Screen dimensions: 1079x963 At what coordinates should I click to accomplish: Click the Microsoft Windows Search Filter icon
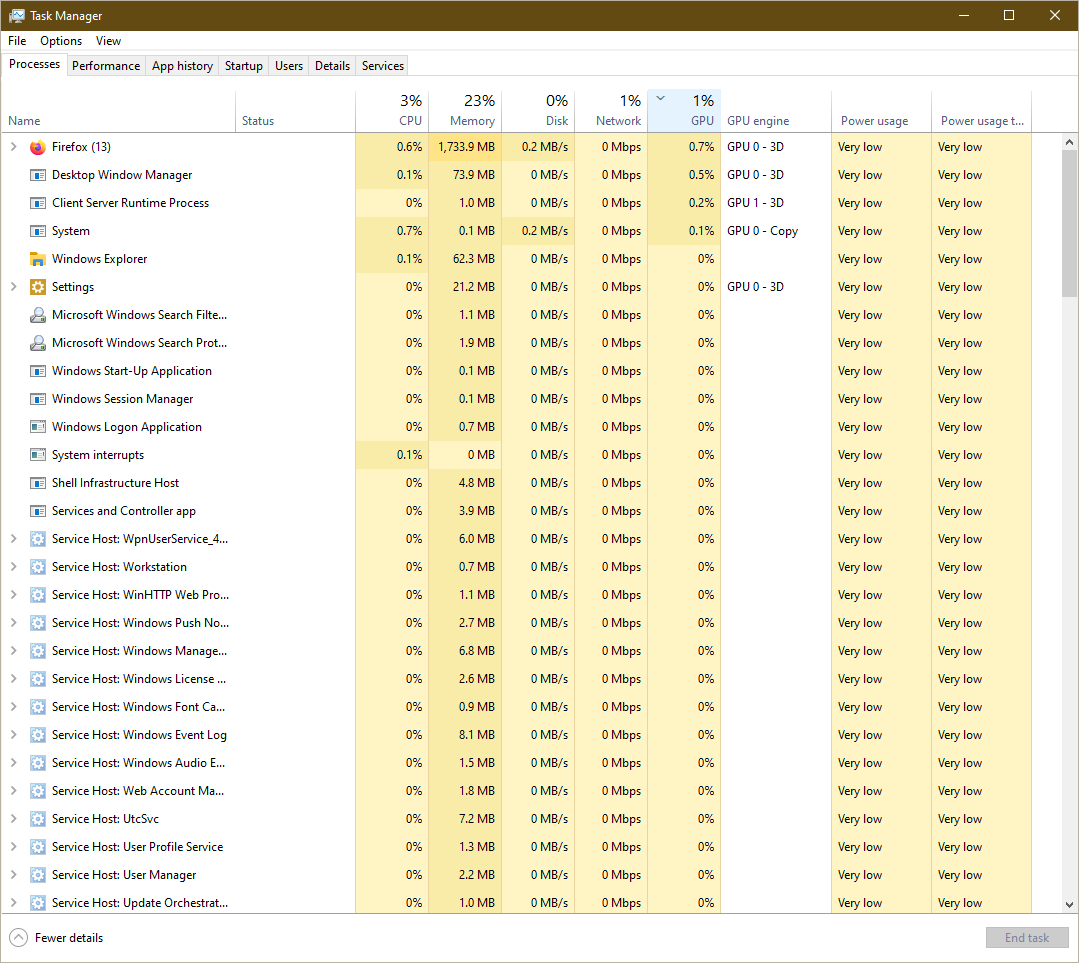(38, 315)
